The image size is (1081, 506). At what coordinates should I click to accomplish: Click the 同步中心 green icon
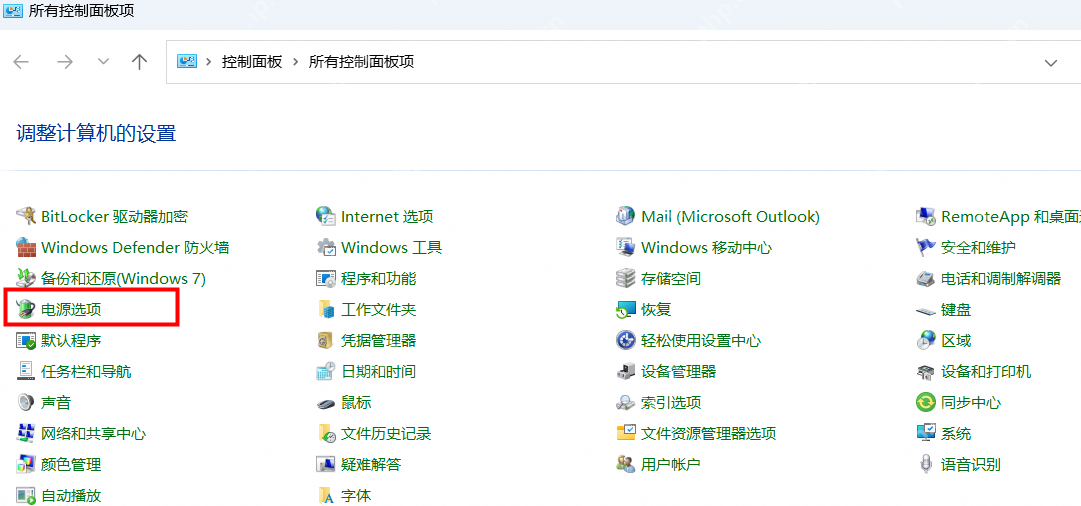(x=925, y=403)
